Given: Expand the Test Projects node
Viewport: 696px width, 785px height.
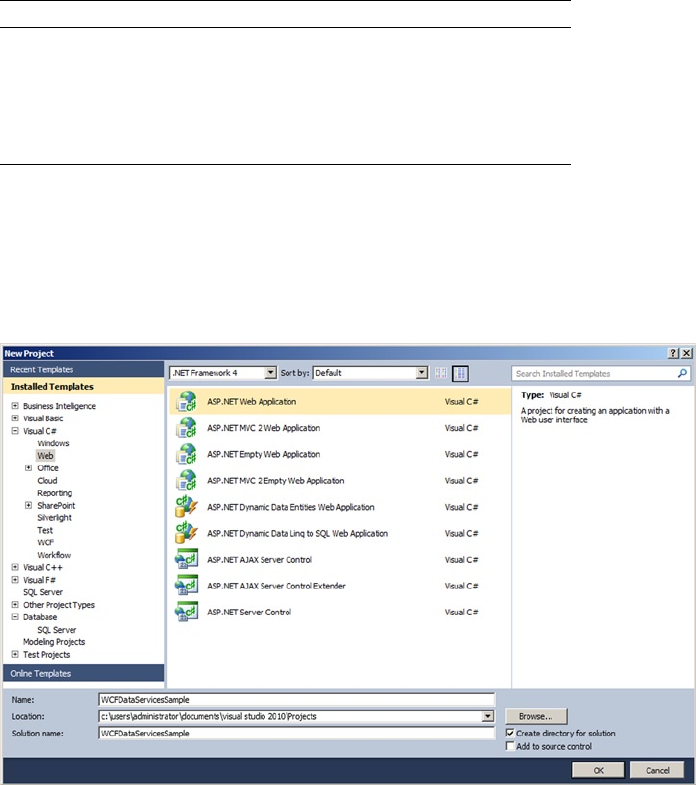Looking at the screenshot, I should [15, 654].
